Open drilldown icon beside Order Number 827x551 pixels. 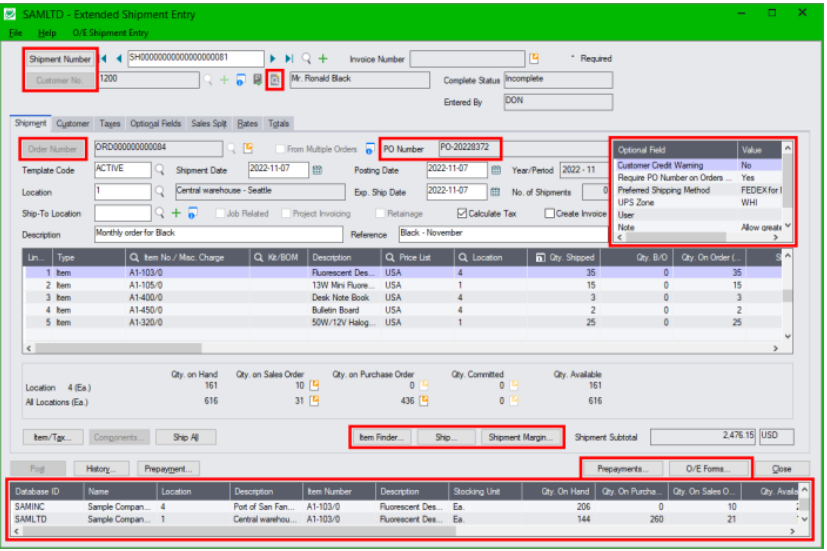247,149
